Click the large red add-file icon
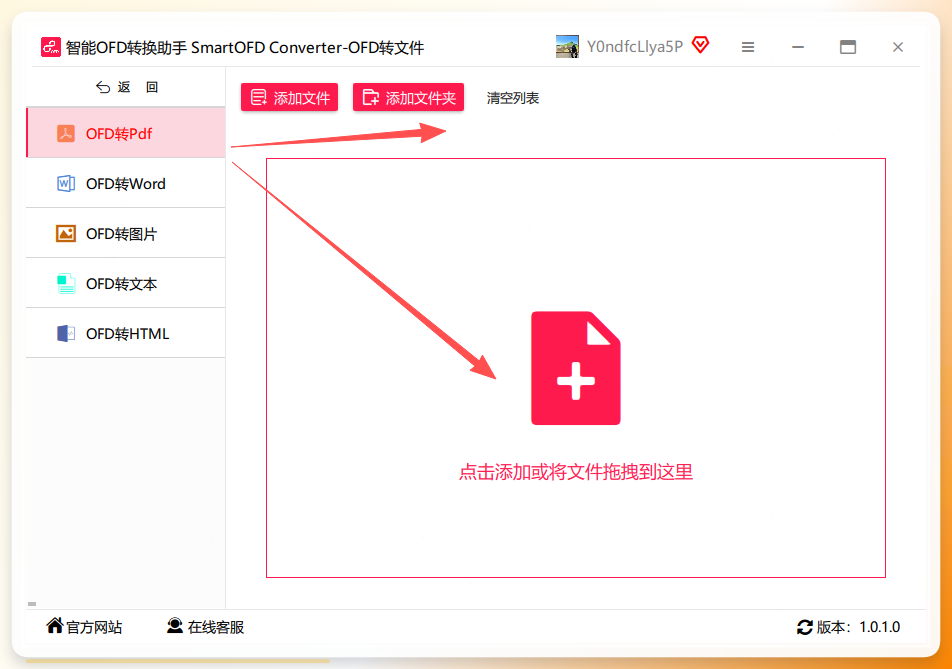 click(x=576, y=368)
